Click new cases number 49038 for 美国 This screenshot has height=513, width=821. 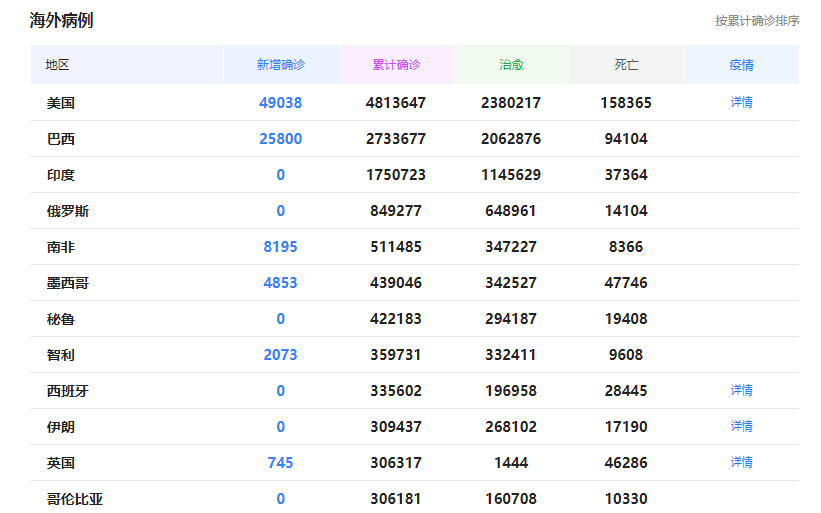(x=281, y=103)
